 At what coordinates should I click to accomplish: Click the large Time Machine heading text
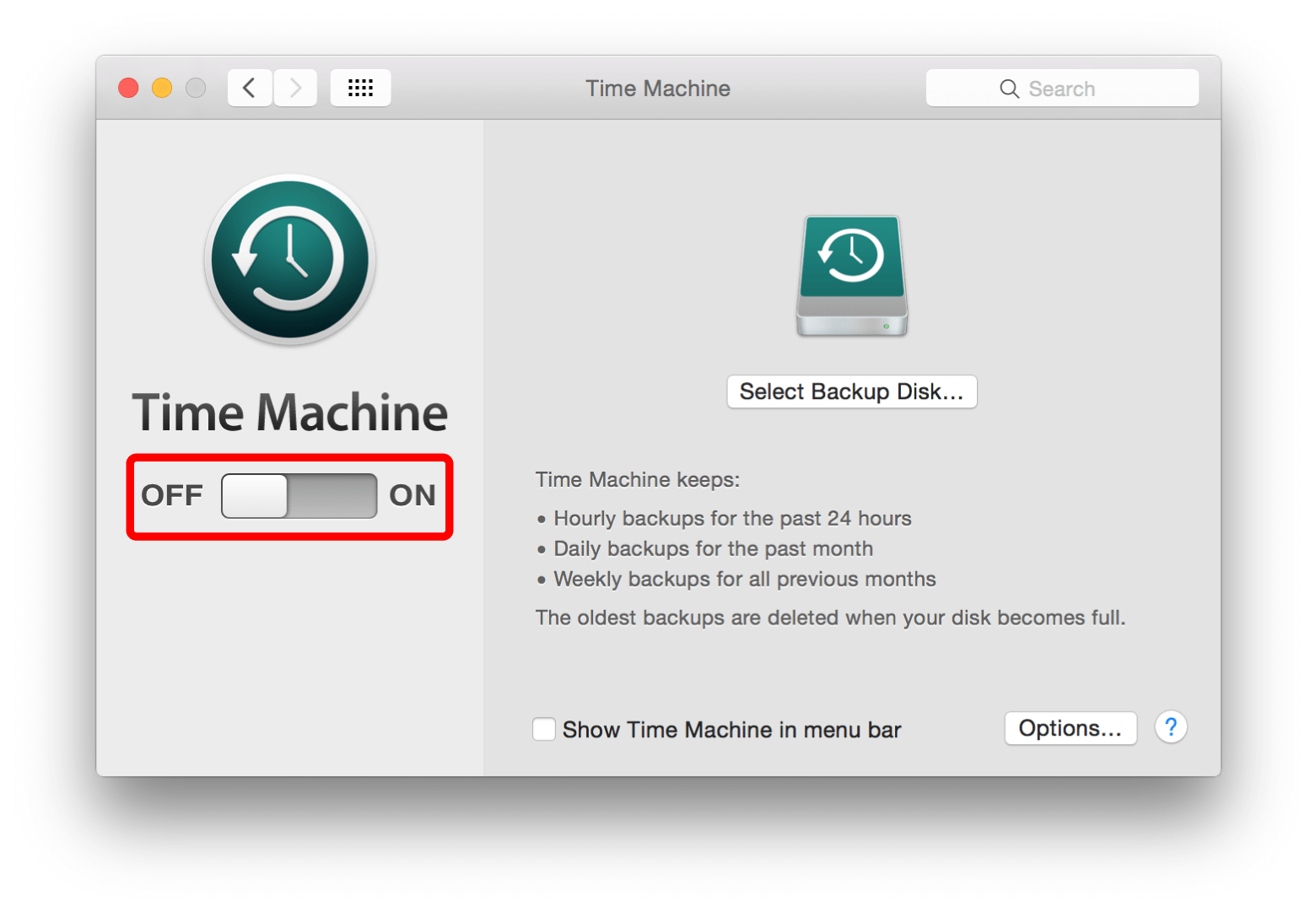point(289,413)
